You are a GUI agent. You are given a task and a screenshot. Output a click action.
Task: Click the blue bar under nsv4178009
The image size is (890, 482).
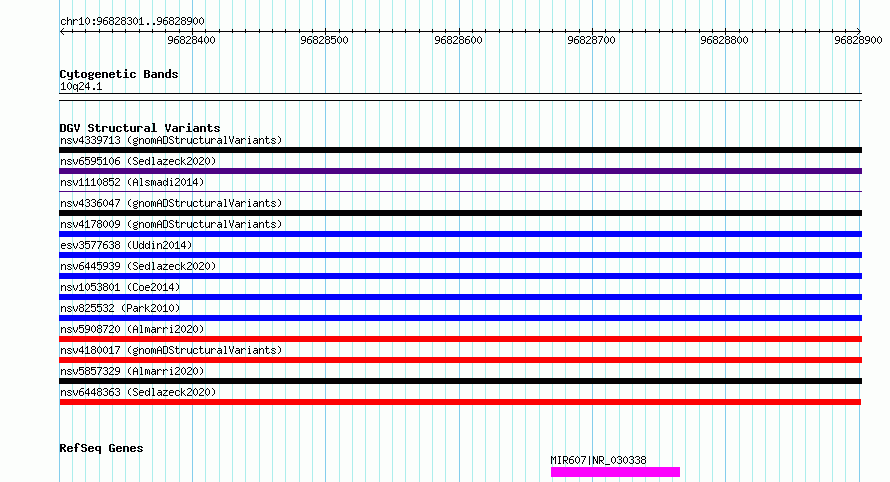tap(460, 234)
